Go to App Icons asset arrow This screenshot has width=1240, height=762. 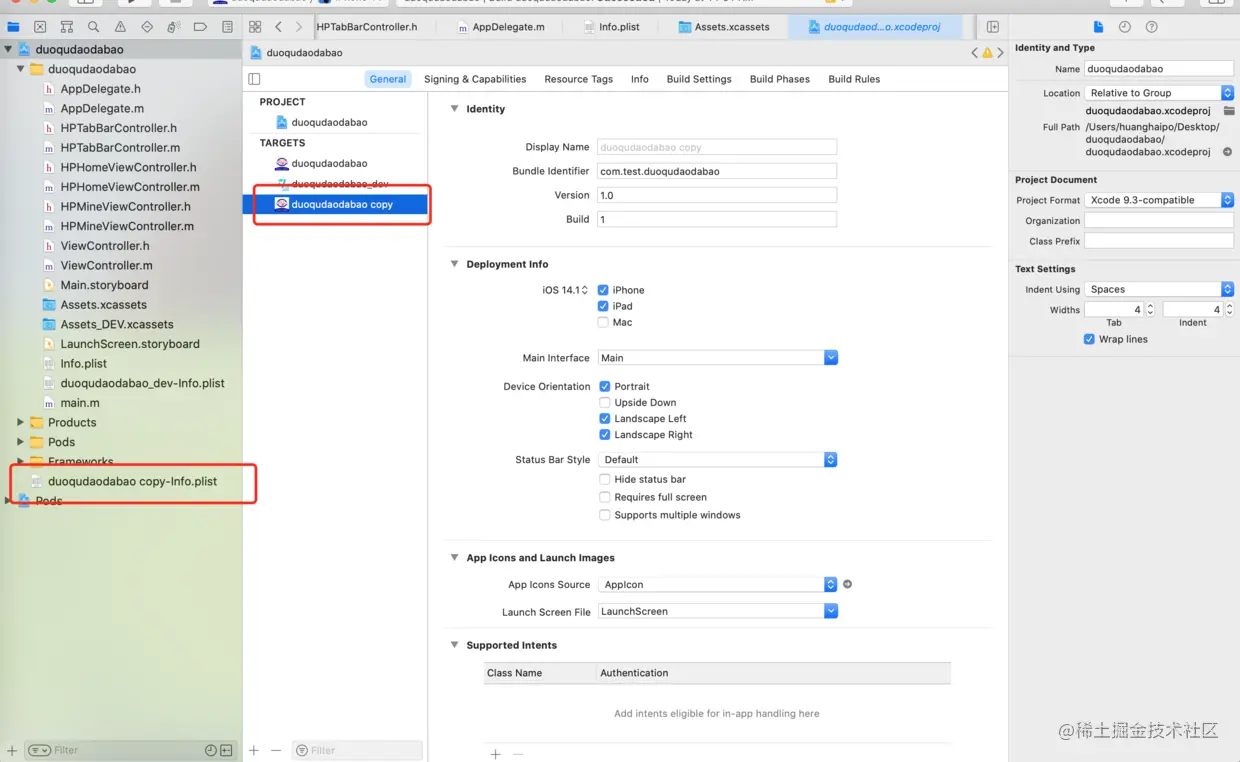click(x=847, y=584)
